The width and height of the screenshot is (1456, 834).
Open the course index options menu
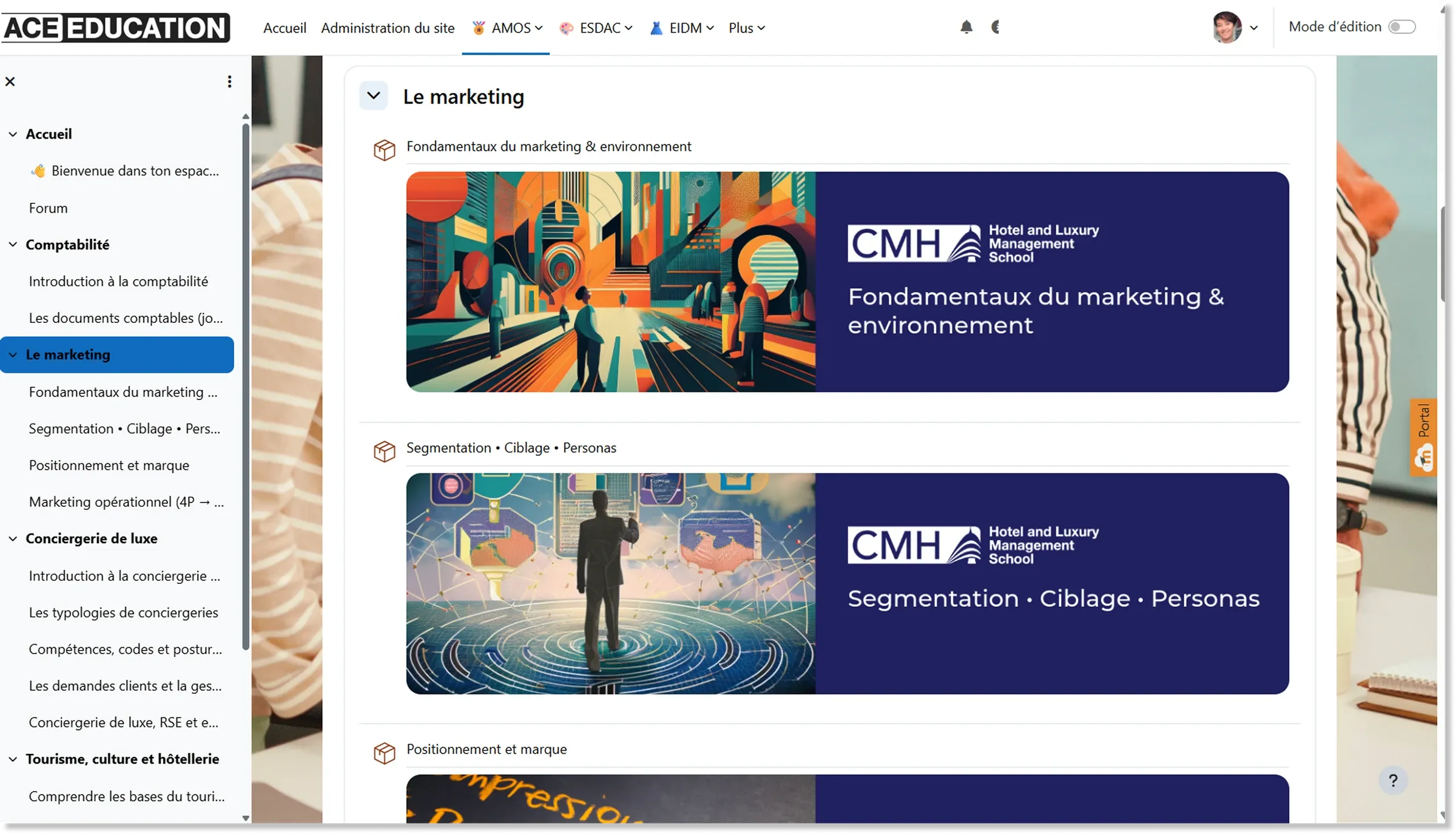tap(229, 81)
